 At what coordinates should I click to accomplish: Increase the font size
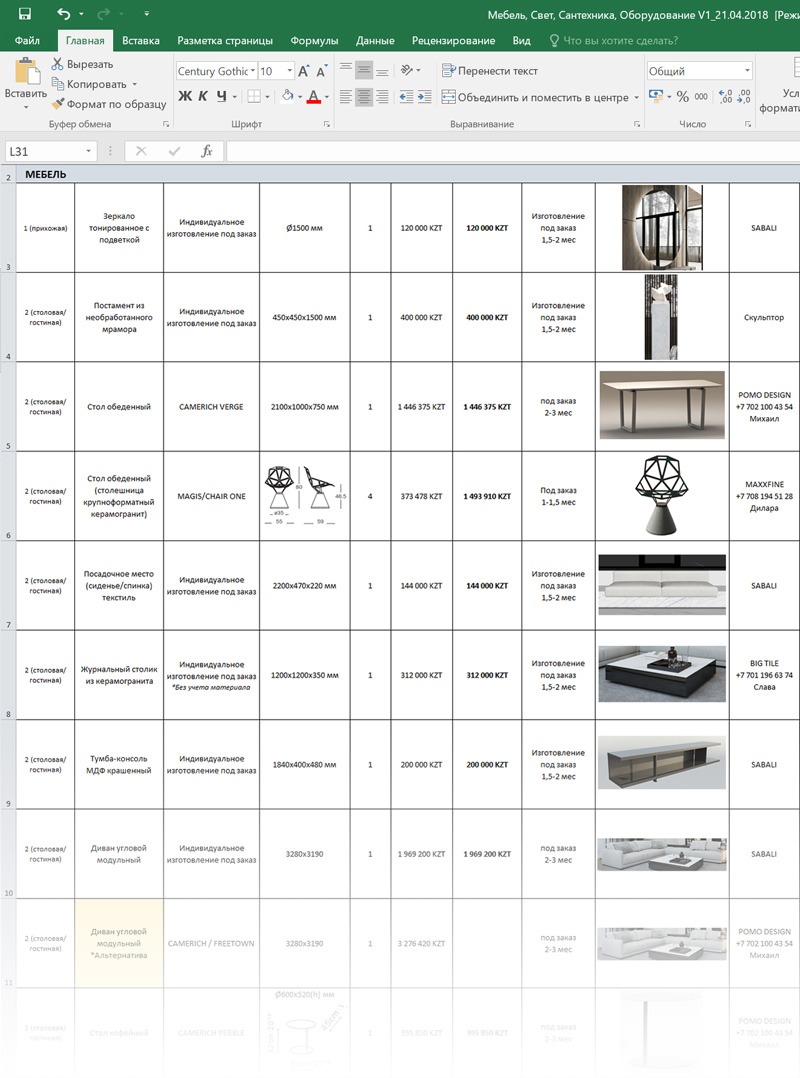(304, 71)
